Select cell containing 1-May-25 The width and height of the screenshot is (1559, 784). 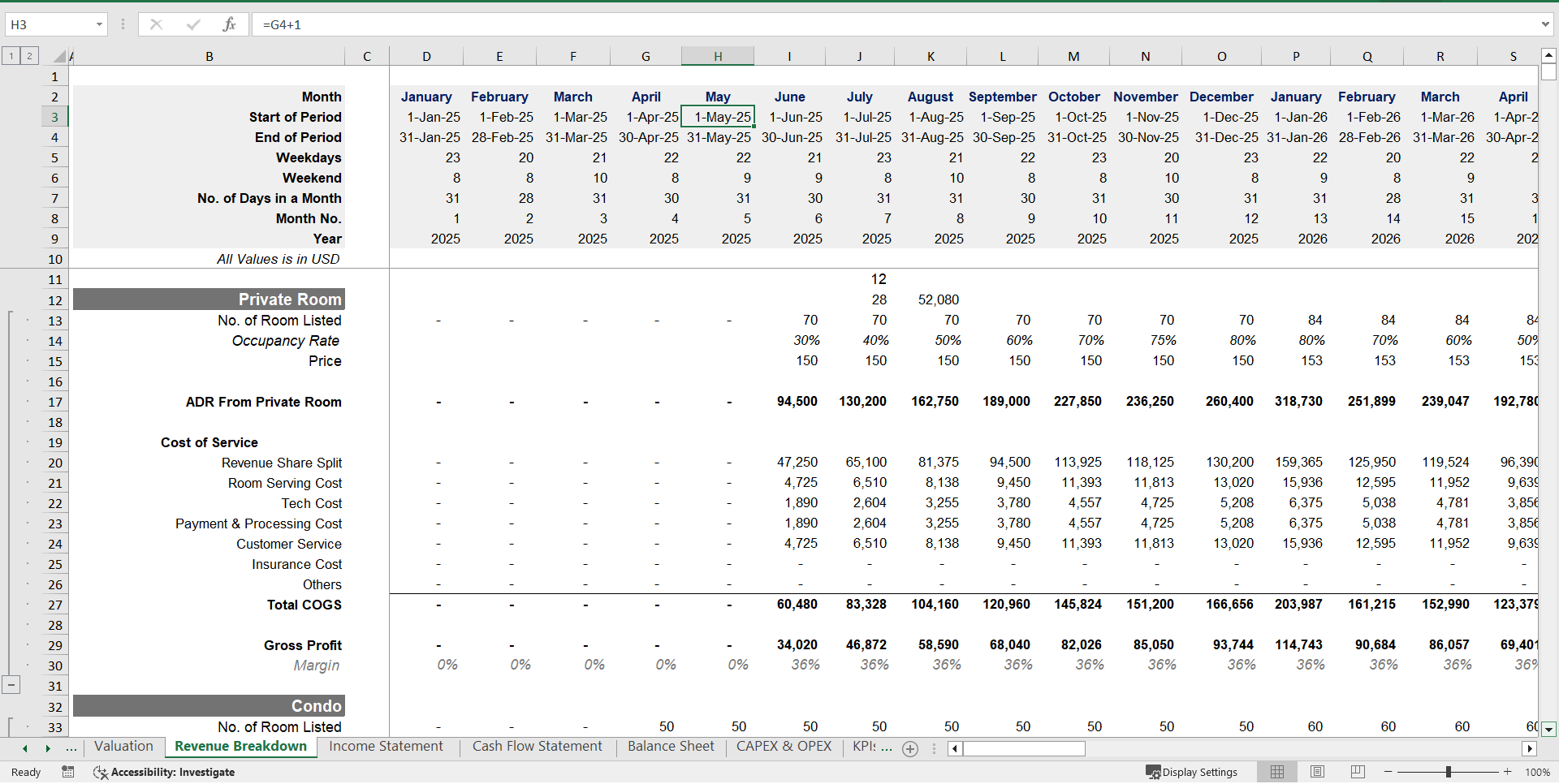click(718, 117)
